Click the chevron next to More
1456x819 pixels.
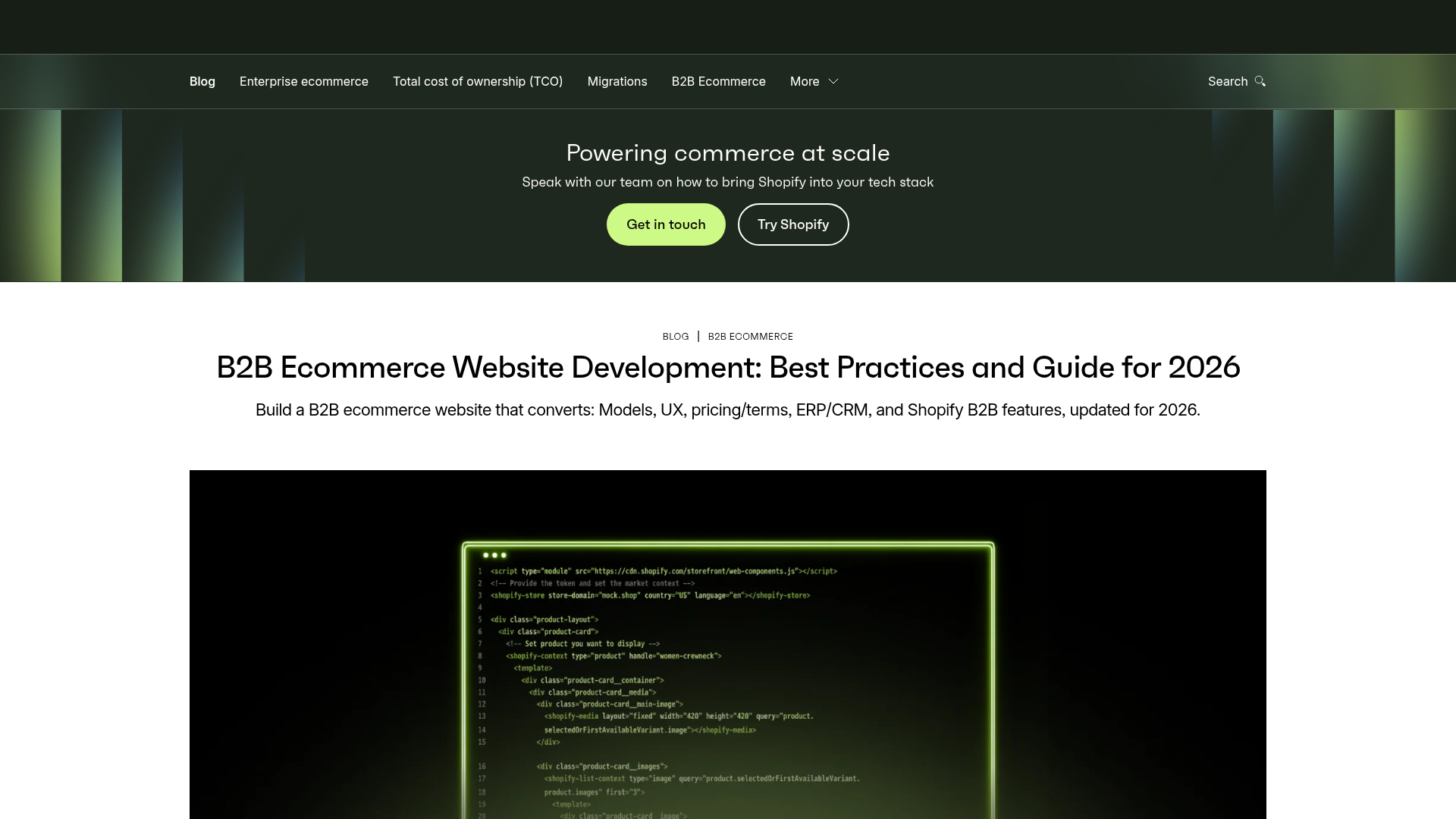click(x=833, y=81)
